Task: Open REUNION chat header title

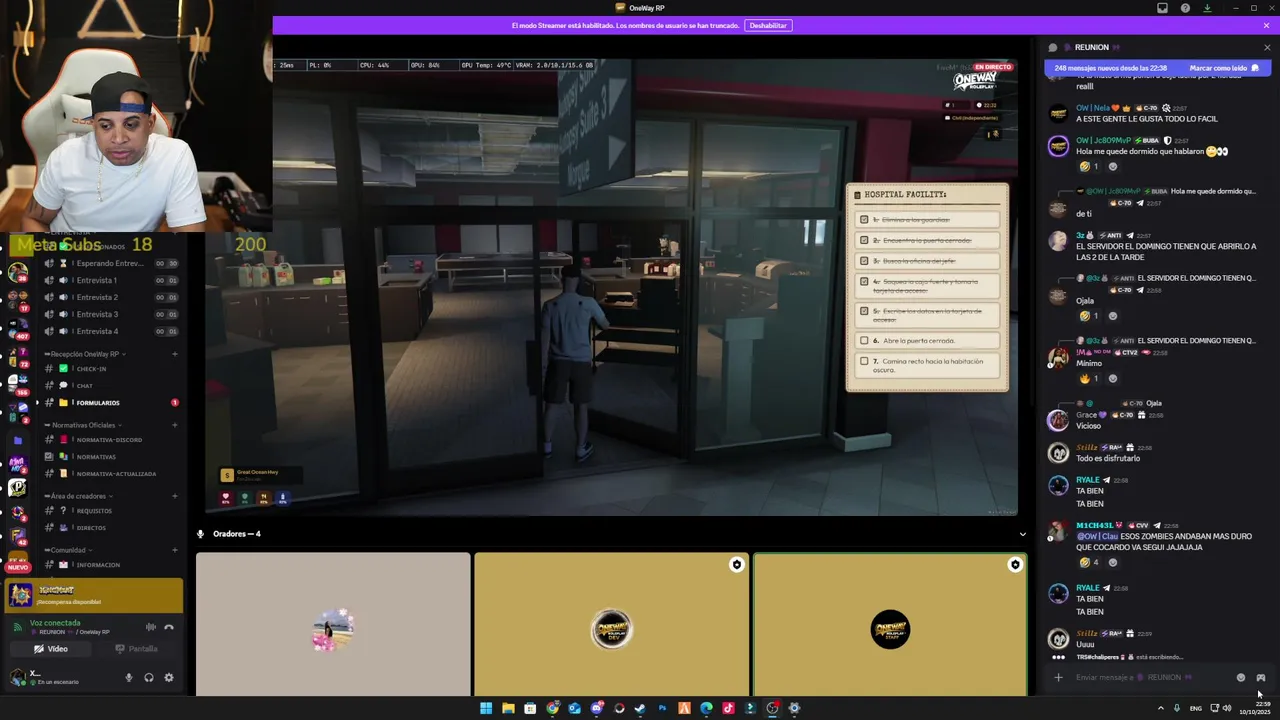Action: [1091, 47]
